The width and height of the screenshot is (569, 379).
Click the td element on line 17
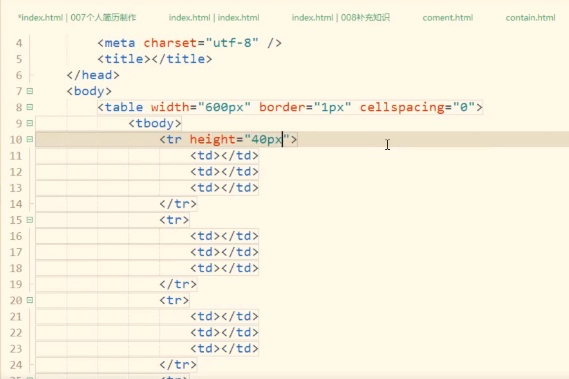[224, 252]
